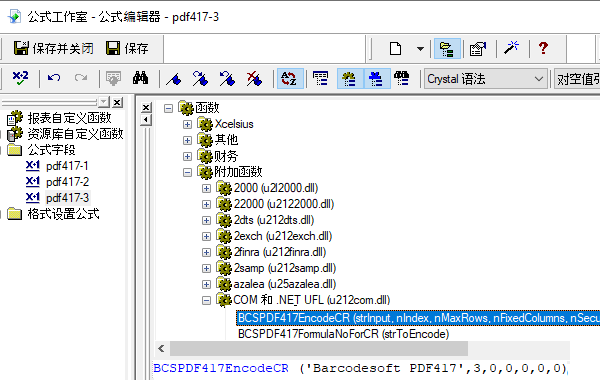Toggle the Operator Tree display button
600x380 pixels.
pos(377,79)
